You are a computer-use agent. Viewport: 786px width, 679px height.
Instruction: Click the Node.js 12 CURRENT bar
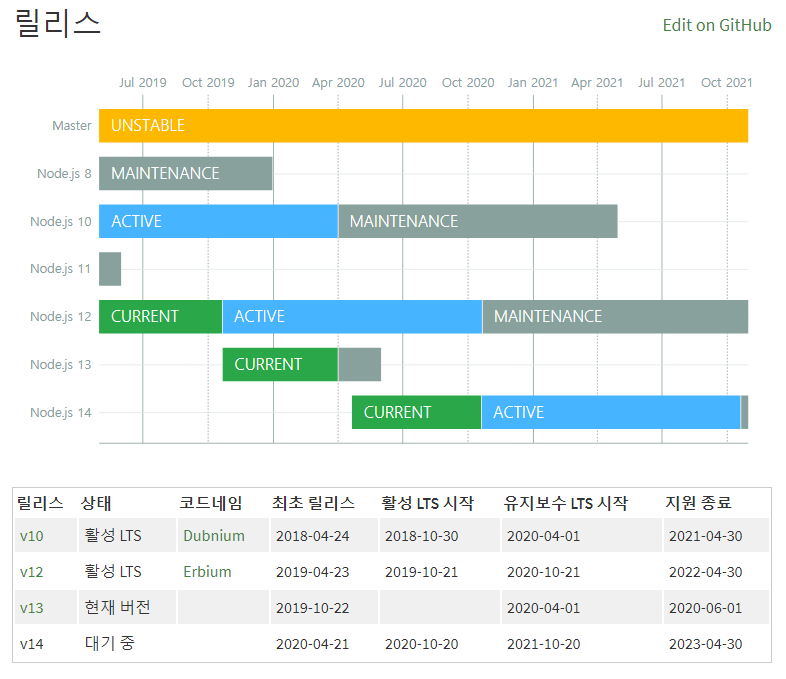tap(160, 317)
